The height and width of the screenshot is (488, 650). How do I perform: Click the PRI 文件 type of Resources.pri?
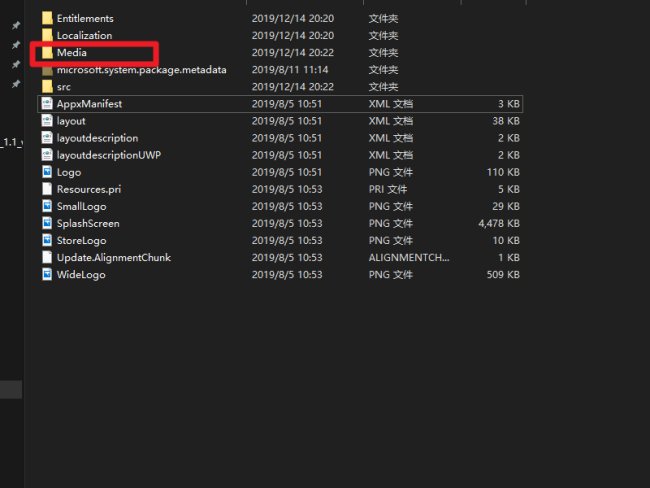pyautogui.click(x=389, y=189)
